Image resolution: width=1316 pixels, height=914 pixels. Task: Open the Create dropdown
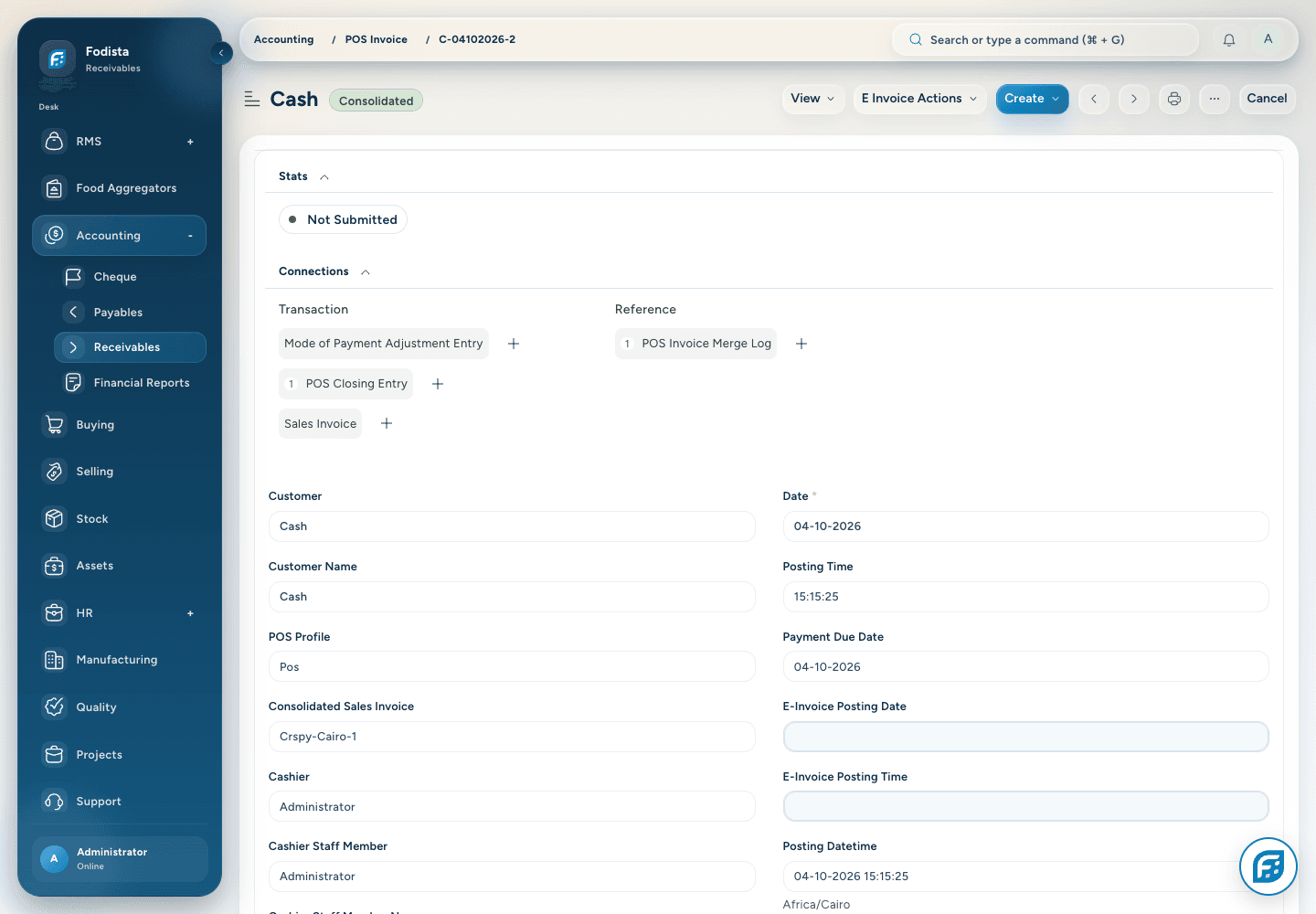1032,99
